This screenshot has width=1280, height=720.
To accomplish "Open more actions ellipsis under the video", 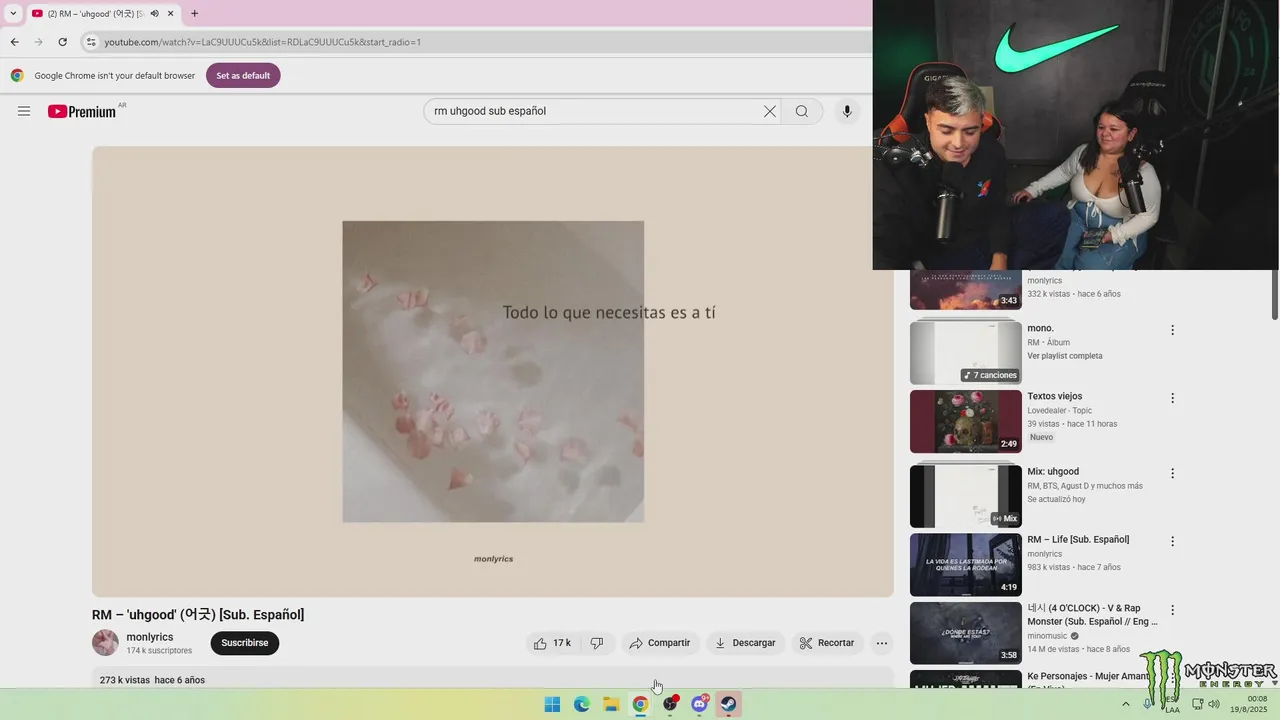I will pyautogui.click(x=882, y=643).
